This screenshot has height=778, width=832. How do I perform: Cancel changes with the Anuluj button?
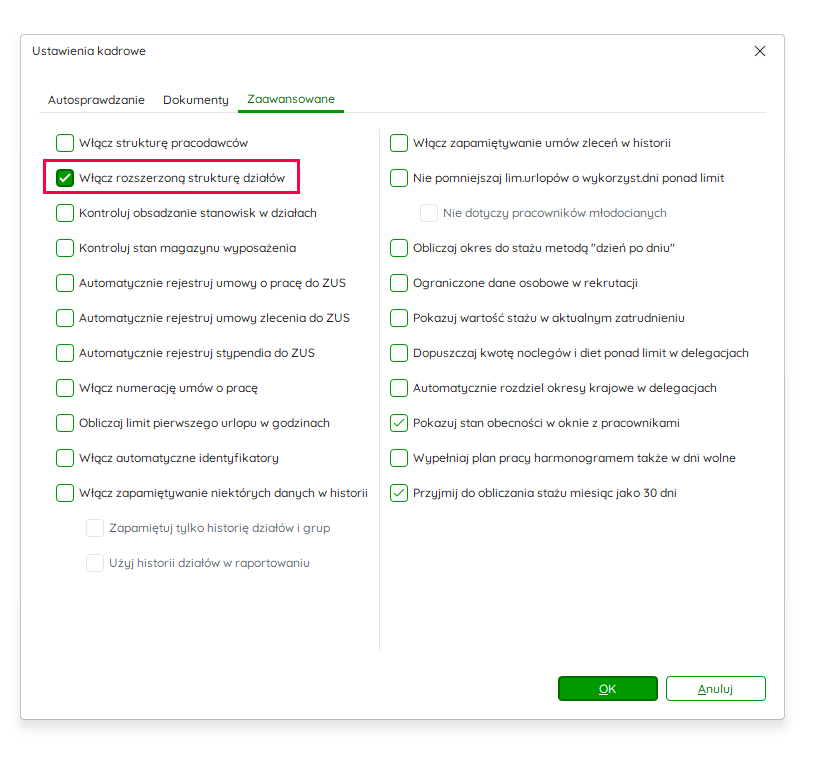(716, 688)
